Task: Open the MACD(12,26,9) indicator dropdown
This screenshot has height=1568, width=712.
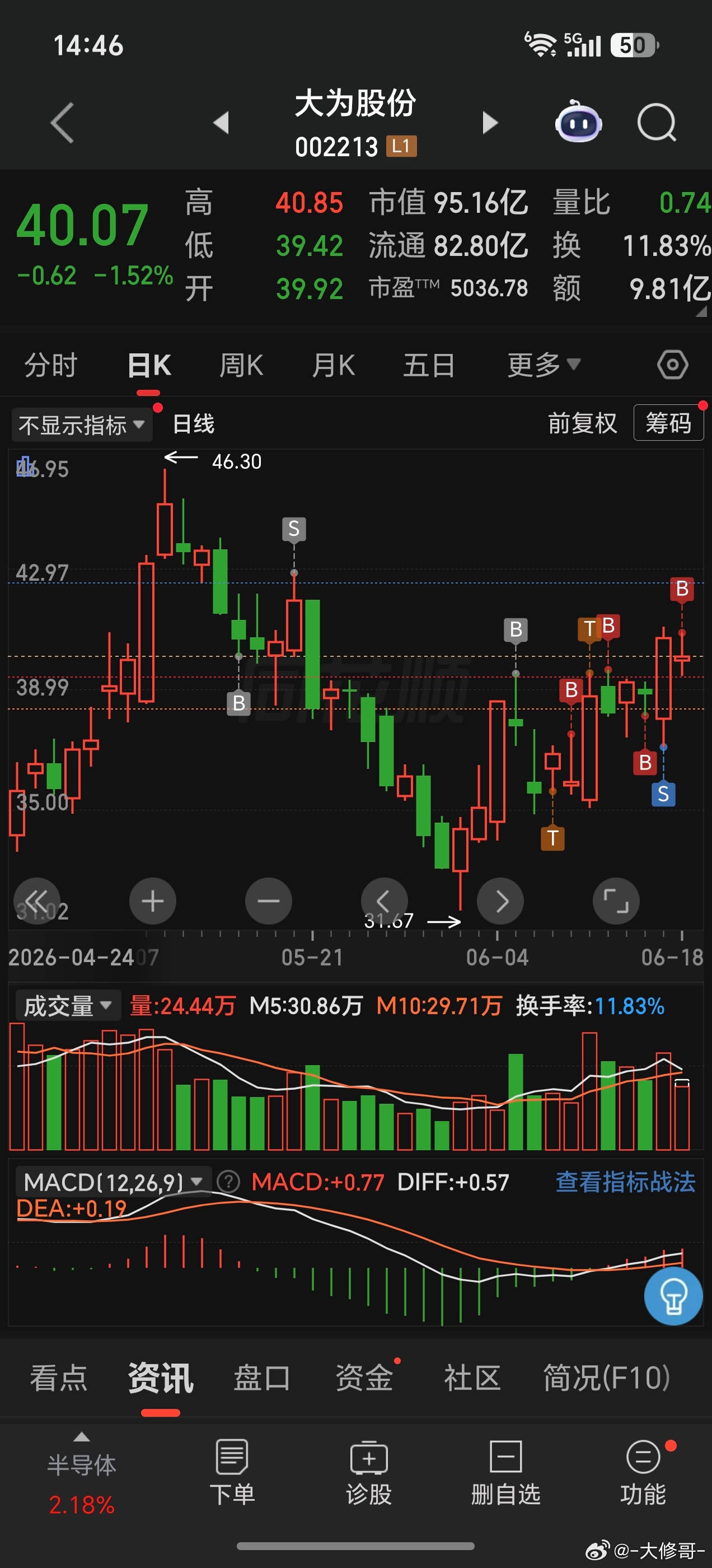Action: tap(113, 1182)
